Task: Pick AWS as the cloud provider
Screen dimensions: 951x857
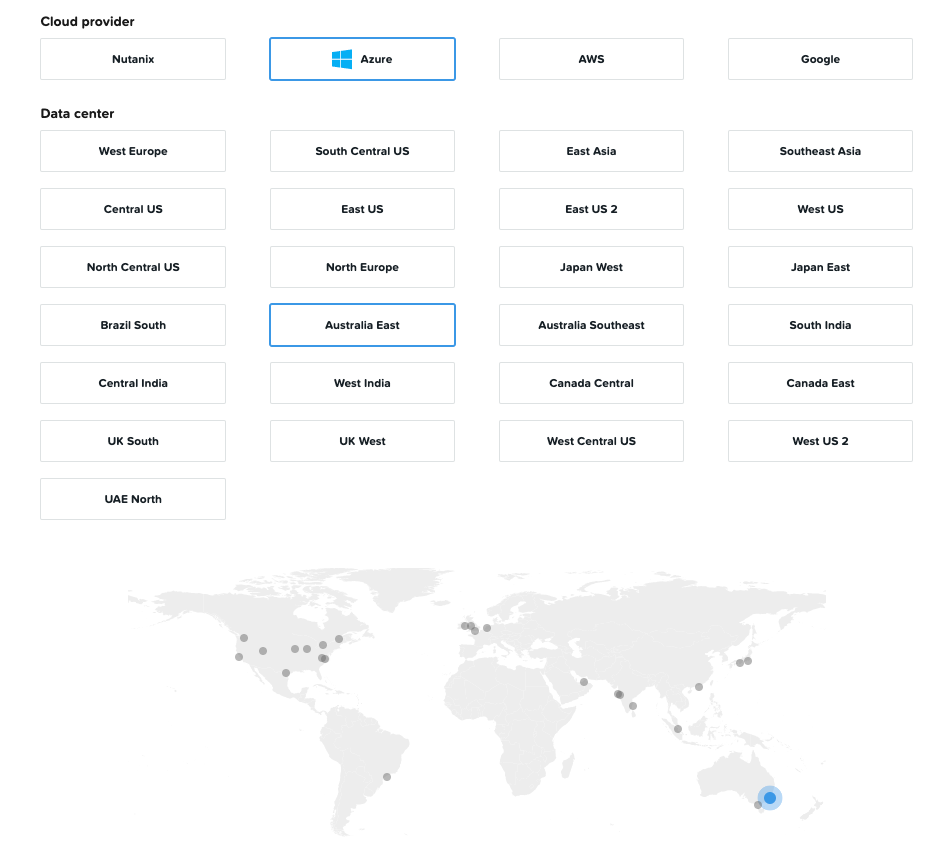Action: click(x=591, y=59)
